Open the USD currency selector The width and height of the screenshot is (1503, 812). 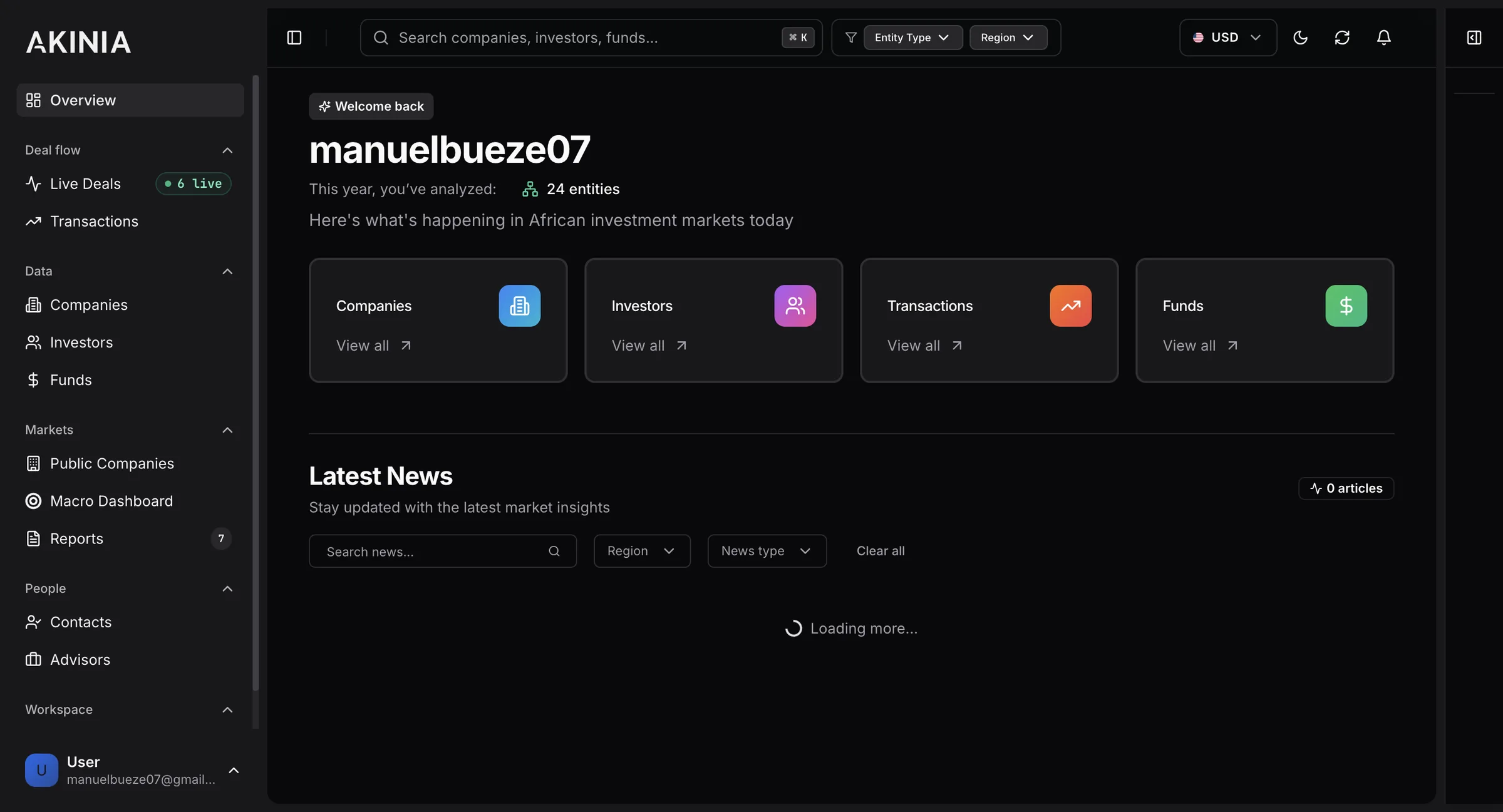tap(1227, 38)
